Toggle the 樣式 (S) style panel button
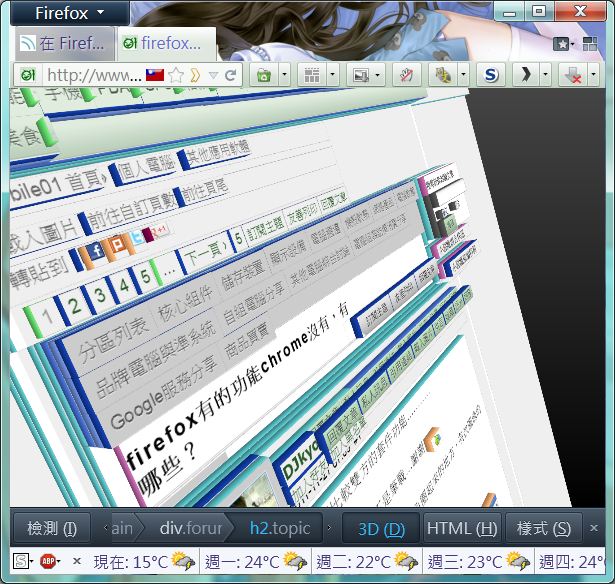This screenshot has width=615, height=584. coord(544,528)
